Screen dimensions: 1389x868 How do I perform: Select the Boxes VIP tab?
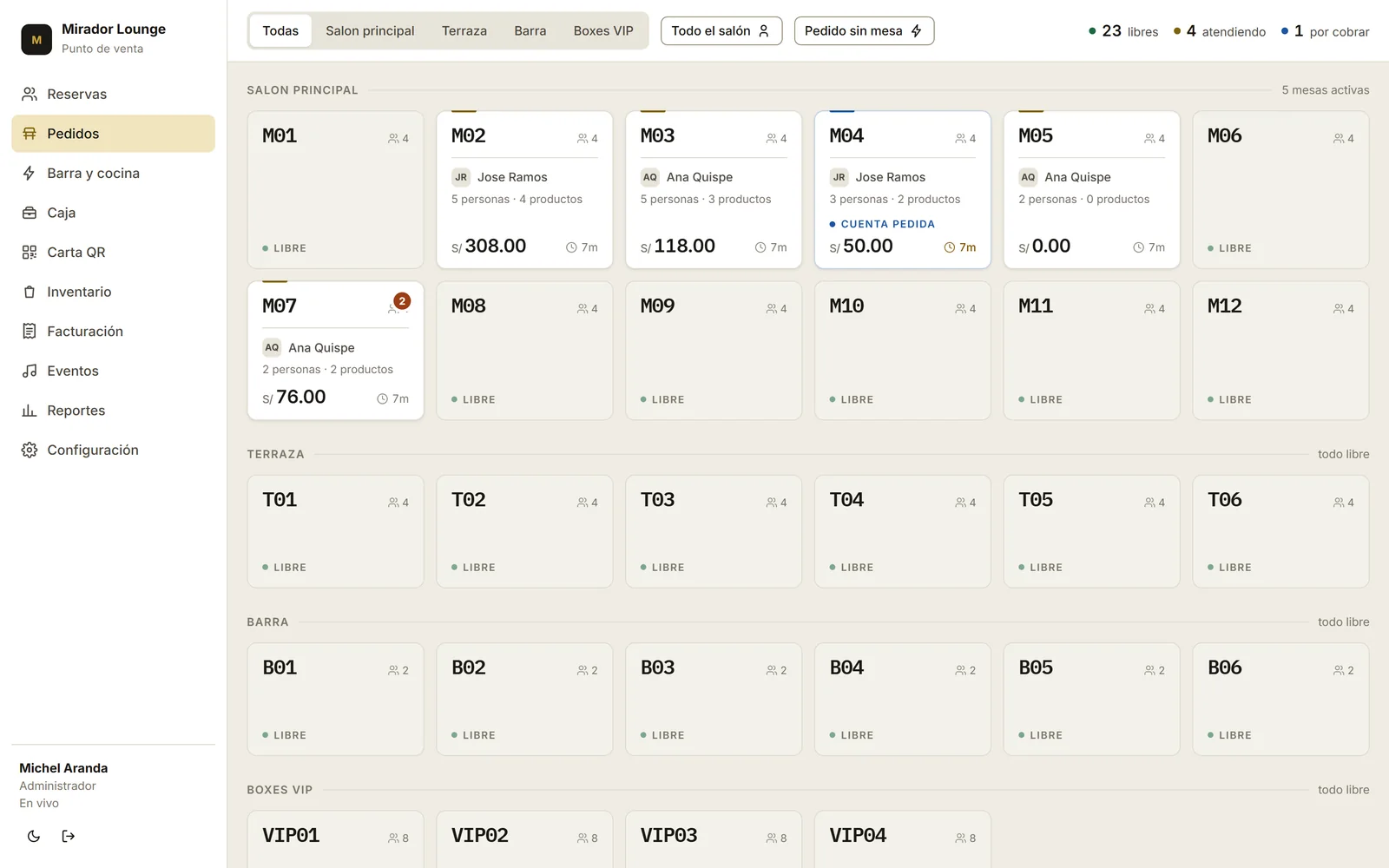coord(603,31)
